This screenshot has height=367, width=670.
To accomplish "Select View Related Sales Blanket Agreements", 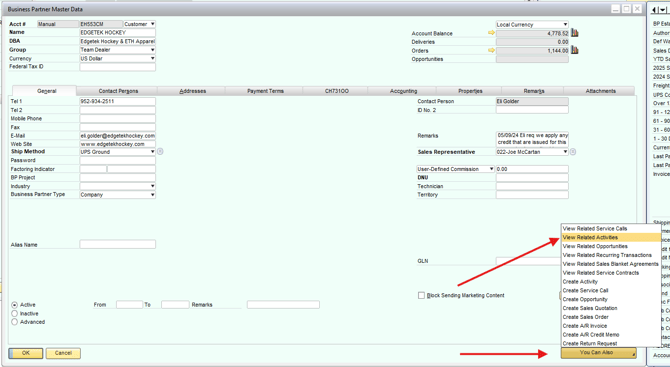I will (611, 264).
